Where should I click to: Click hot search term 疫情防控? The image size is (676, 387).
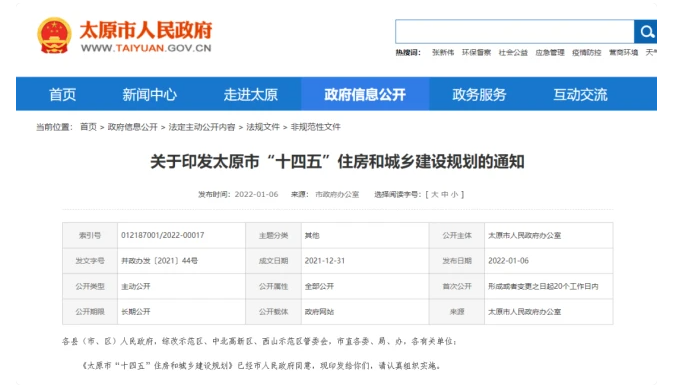coord(586,53)
